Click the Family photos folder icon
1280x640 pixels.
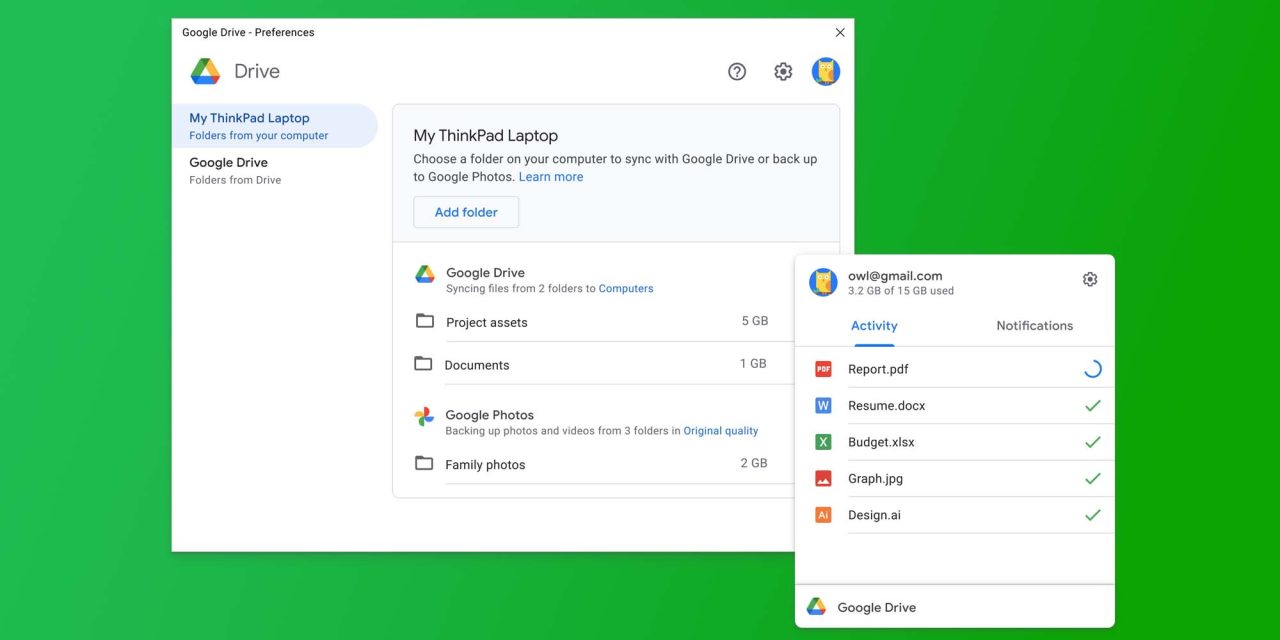coord(423,463)
